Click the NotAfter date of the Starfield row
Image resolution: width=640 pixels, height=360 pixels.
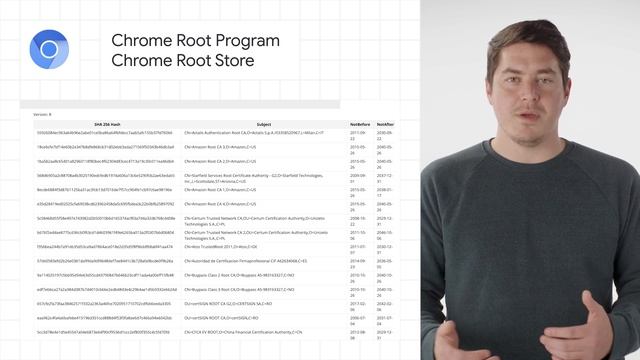384,178
